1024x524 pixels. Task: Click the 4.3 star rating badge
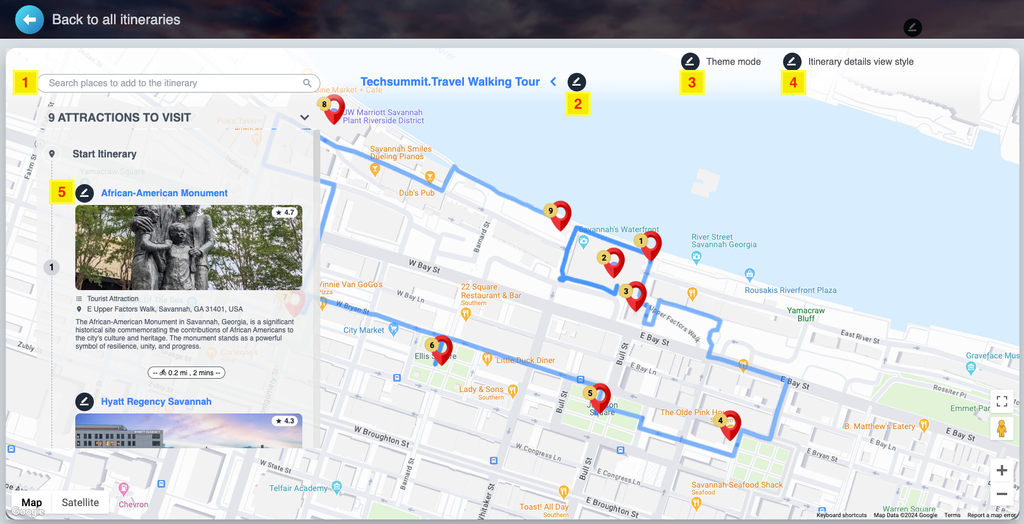pyautogui.click(x=285, y=421)
